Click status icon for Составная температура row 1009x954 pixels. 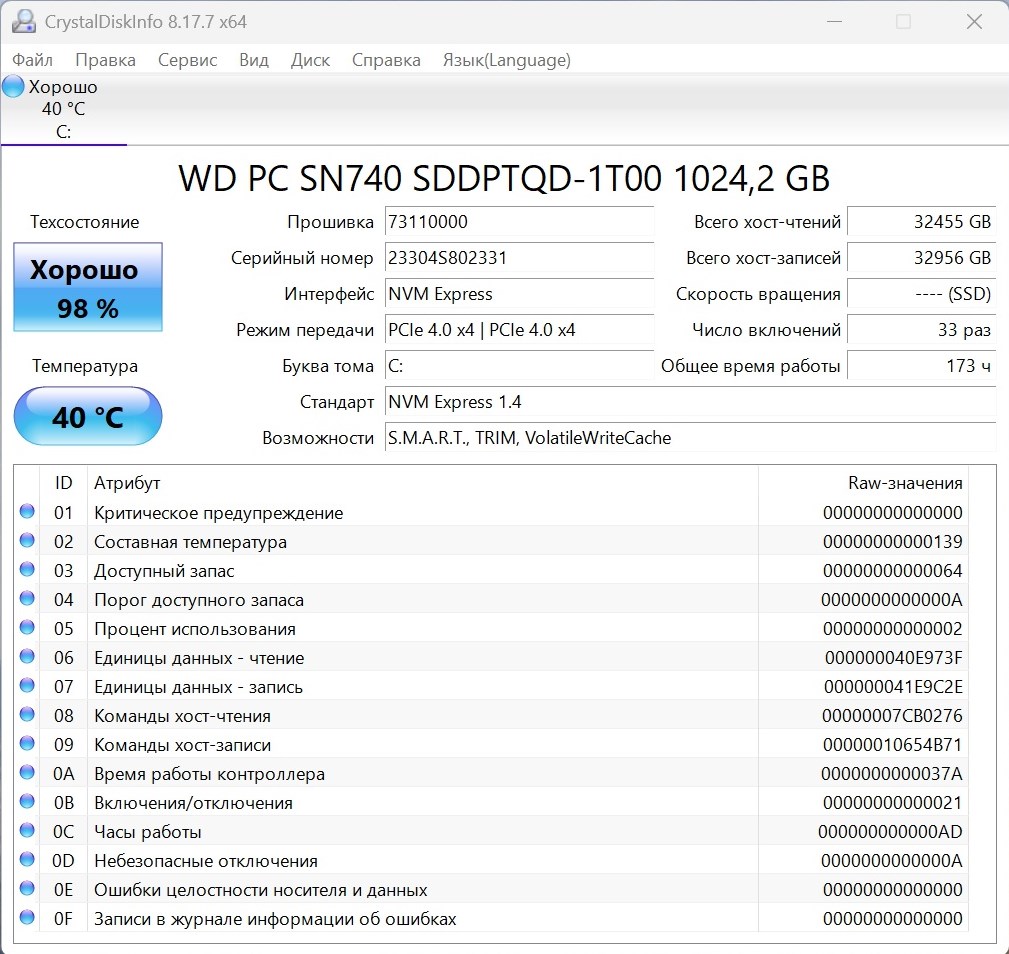[x=27, y=542]
